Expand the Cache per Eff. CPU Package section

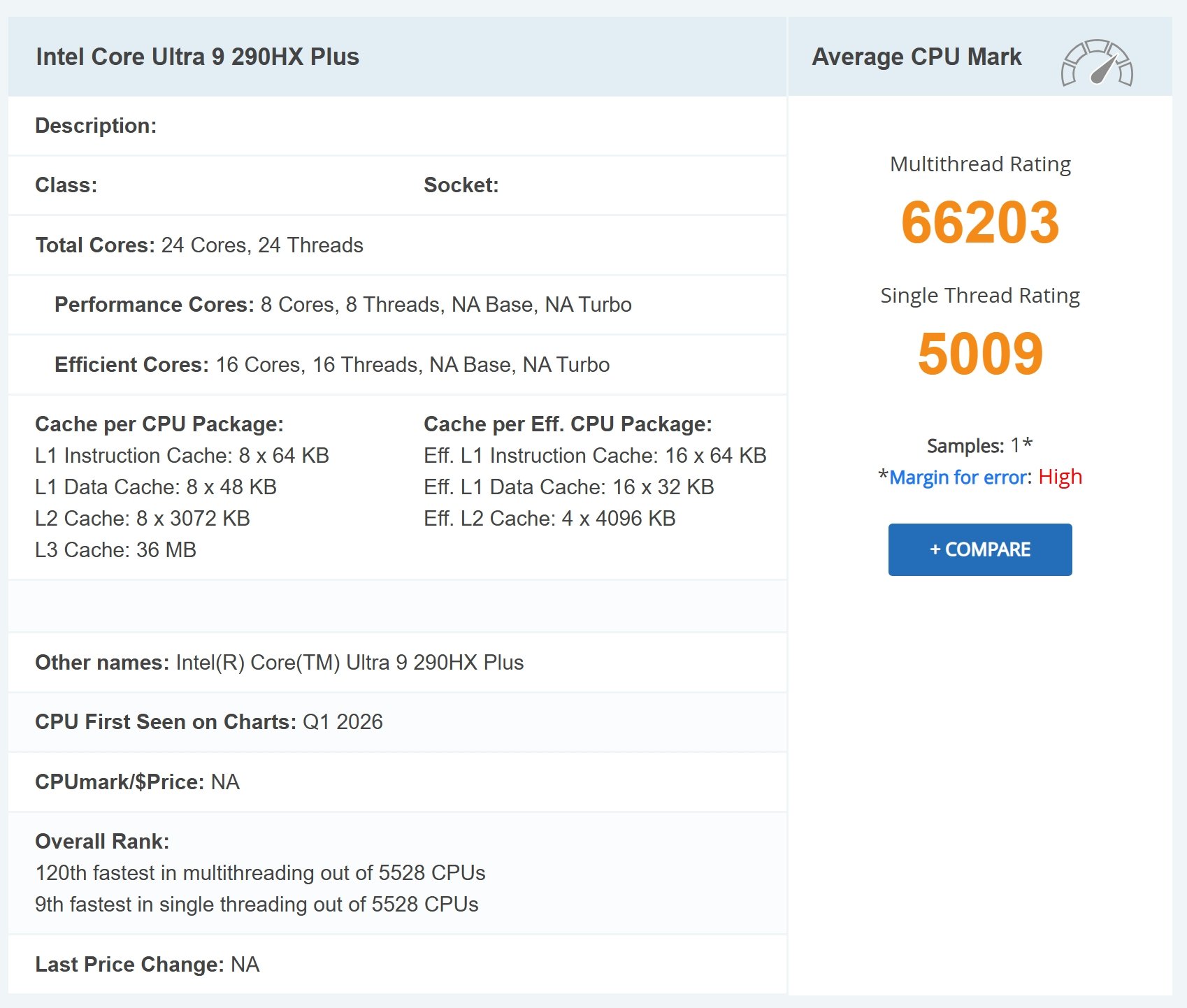[569, 424]
